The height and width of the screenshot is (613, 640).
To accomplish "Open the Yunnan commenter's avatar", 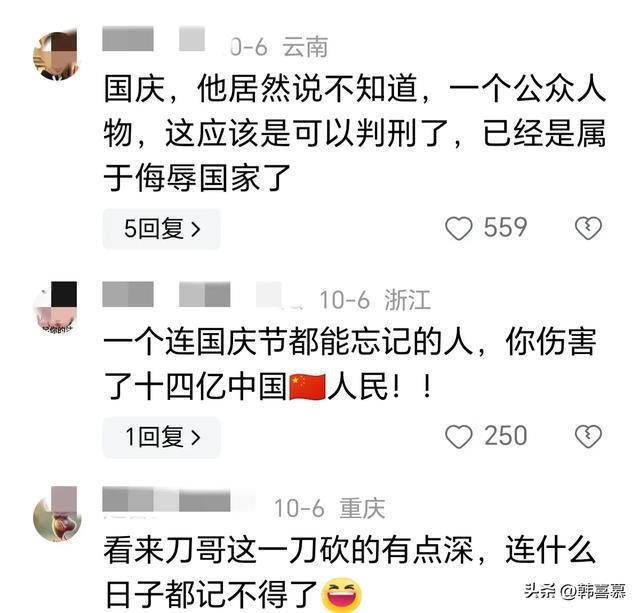I will pos(55,55).
